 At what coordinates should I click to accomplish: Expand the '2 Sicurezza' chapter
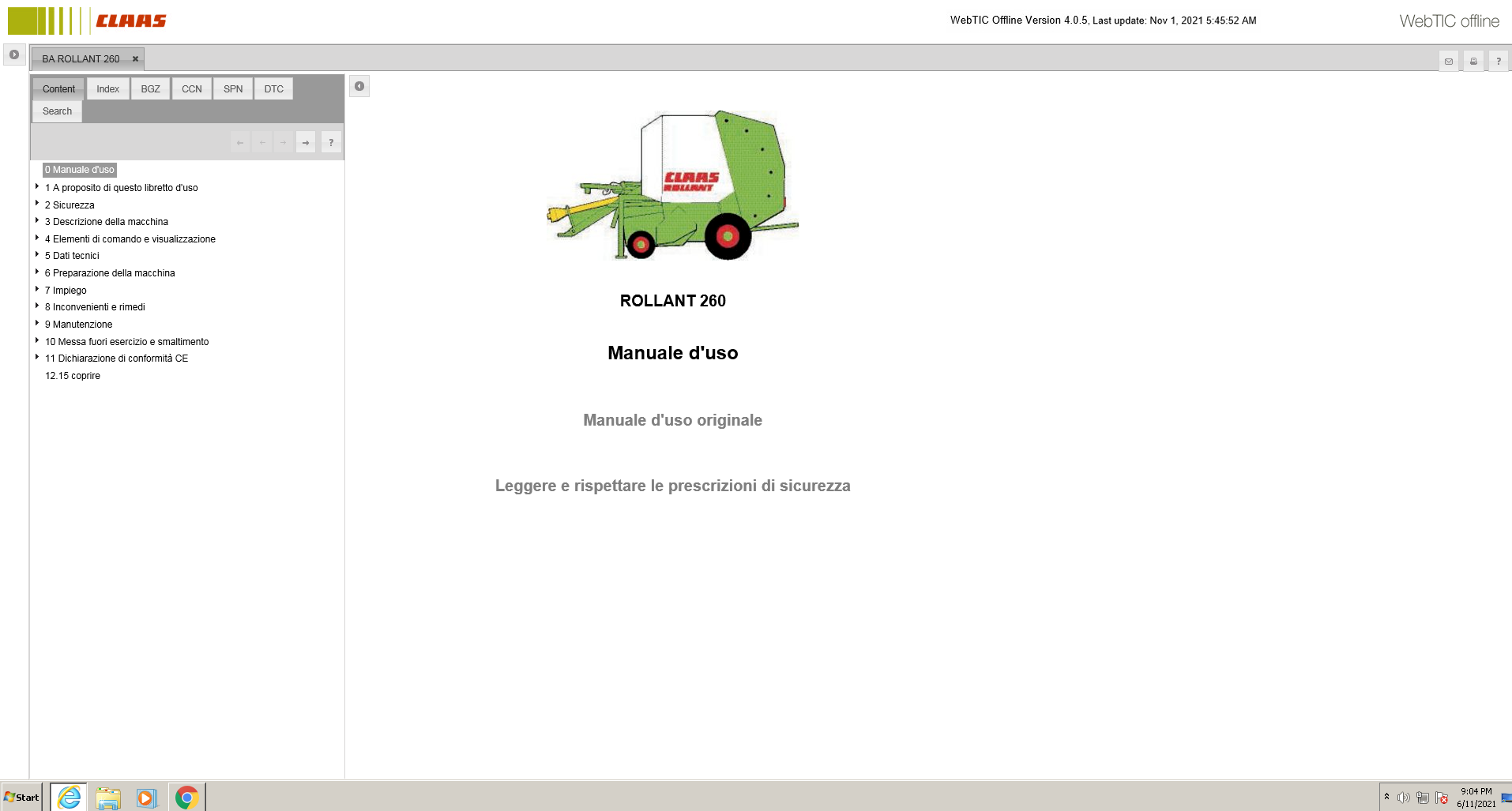click(37, 204)
